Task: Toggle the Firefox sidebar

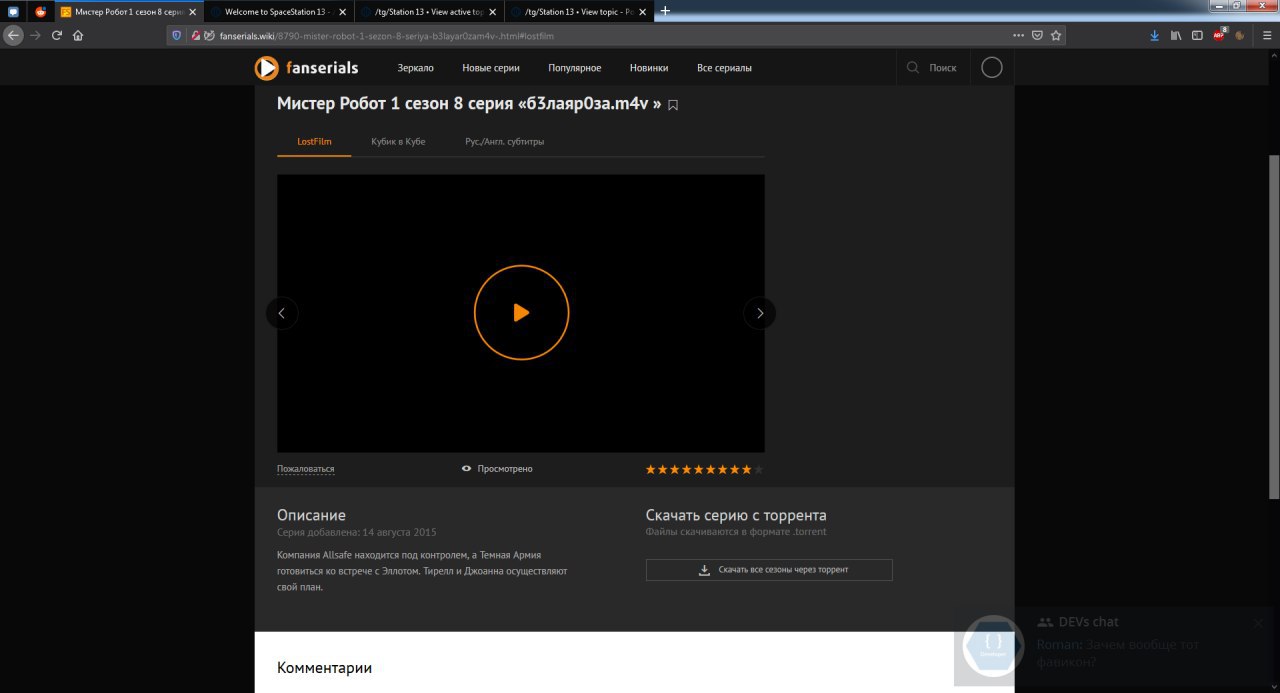Action: [x=1197, y=35]
